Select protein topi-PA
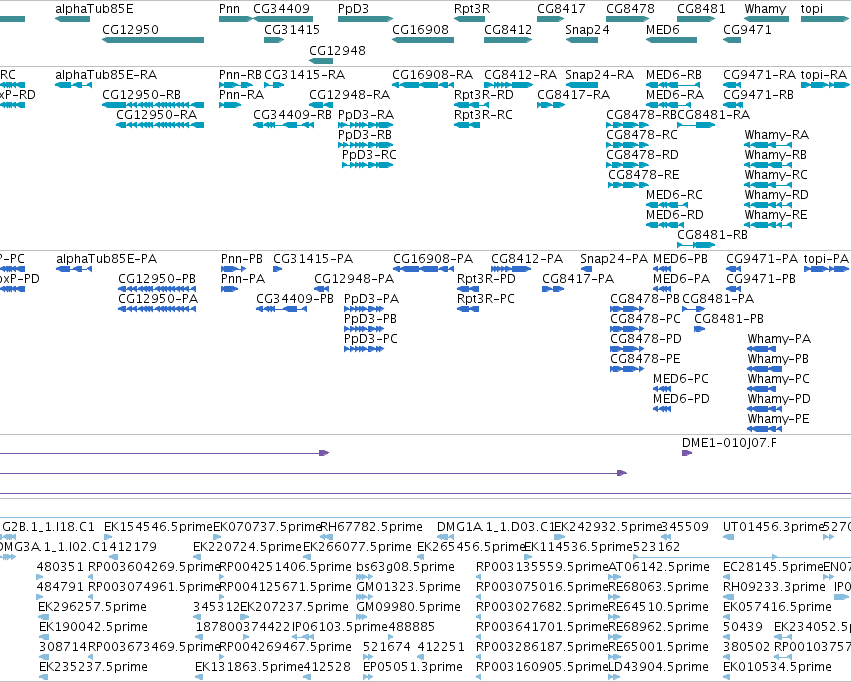The image size is (851, 682). (x=825, y=259)
